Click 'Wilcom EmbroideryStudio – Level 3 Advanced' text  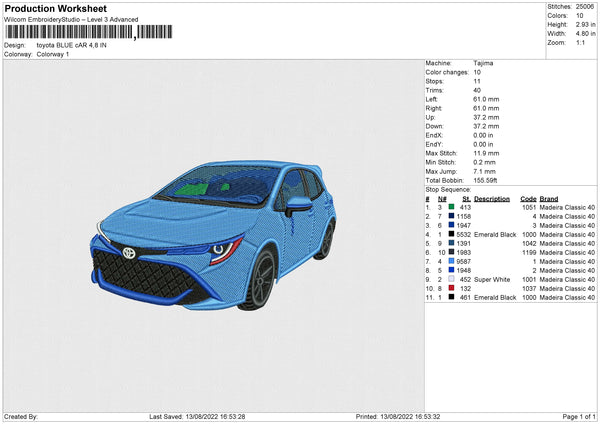pyautogui.click(x=71, y=20)
